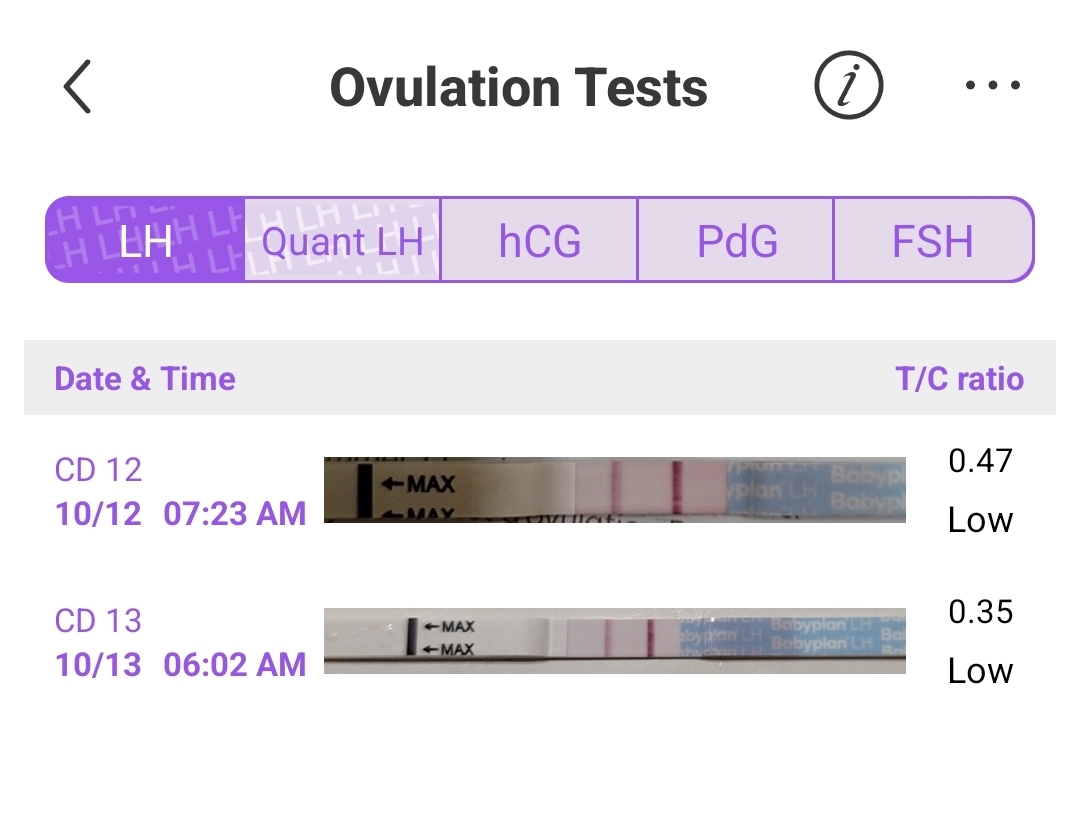Tap the 10/13 06:02 AM timestamp

coord(180,665)
